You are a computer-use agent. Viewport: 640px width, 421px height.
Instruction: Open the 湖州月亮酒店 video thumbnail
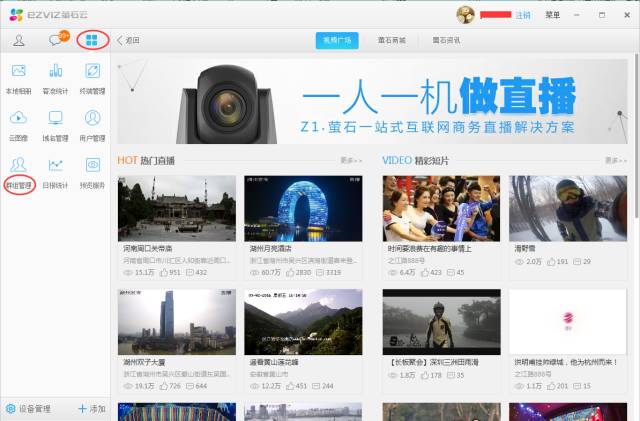click(x=303, y=208)
